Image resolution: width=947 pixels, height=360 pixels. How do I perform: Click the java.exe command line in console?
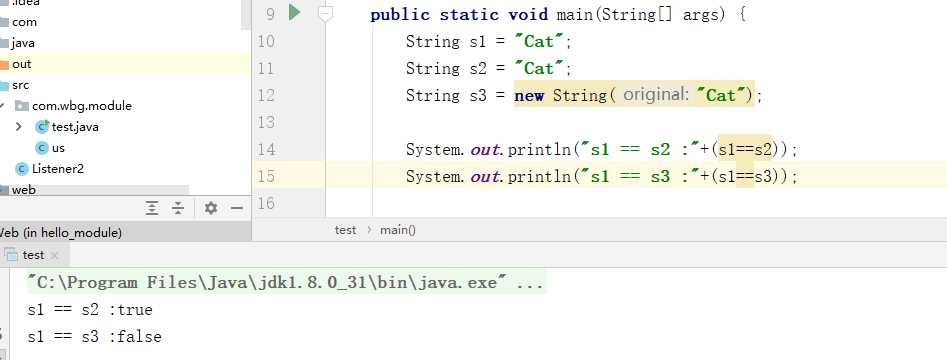click(286, 282)
